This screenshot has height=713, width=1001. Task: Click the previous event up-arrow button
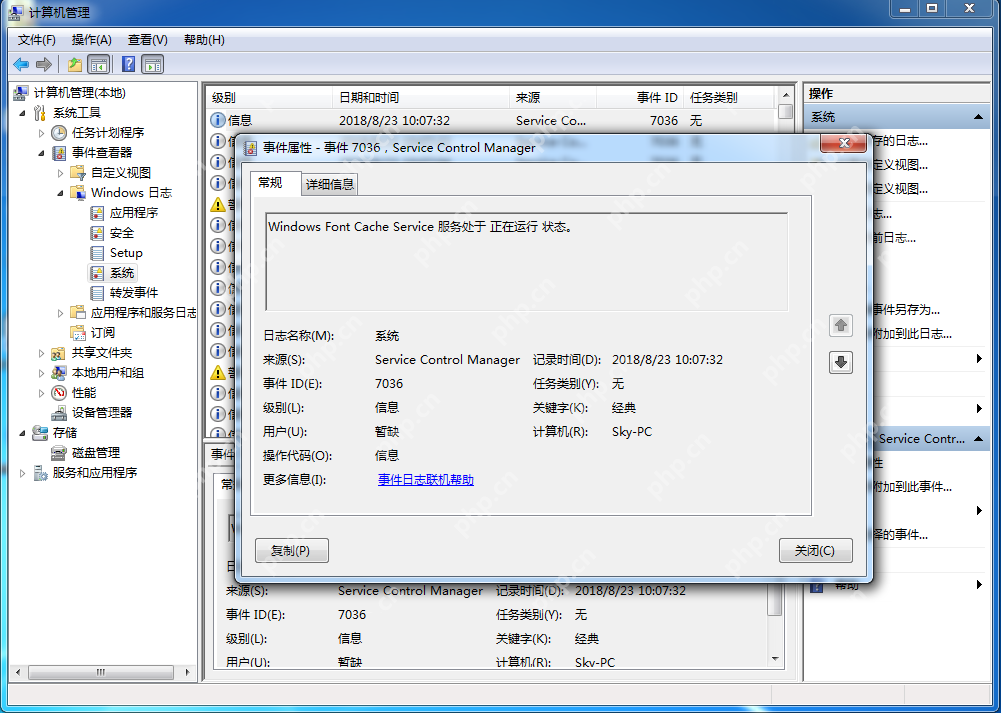pos(841,325)
